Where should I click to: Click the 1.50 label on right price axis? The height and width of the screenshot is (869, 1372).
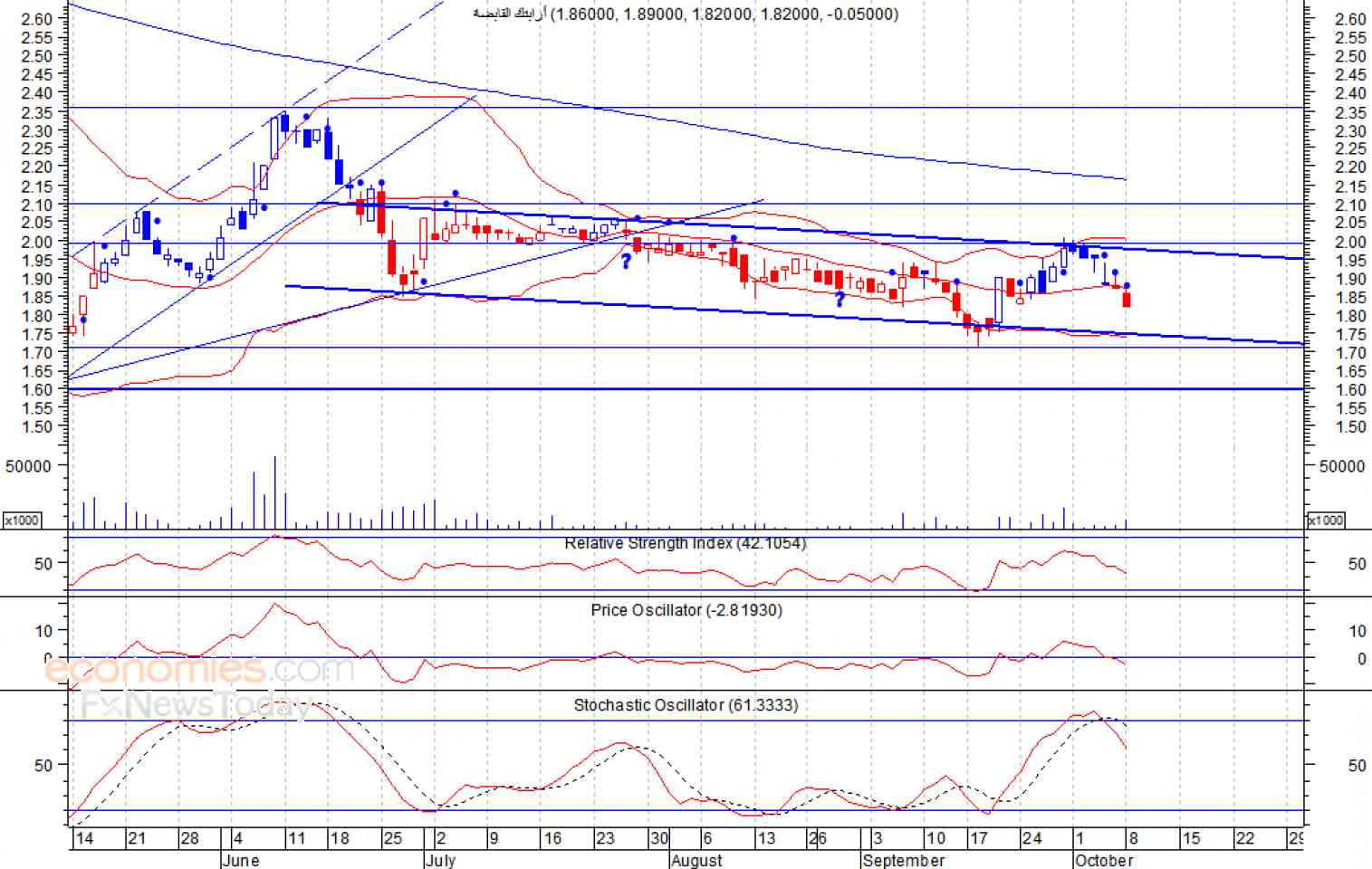pos(1350,427)
